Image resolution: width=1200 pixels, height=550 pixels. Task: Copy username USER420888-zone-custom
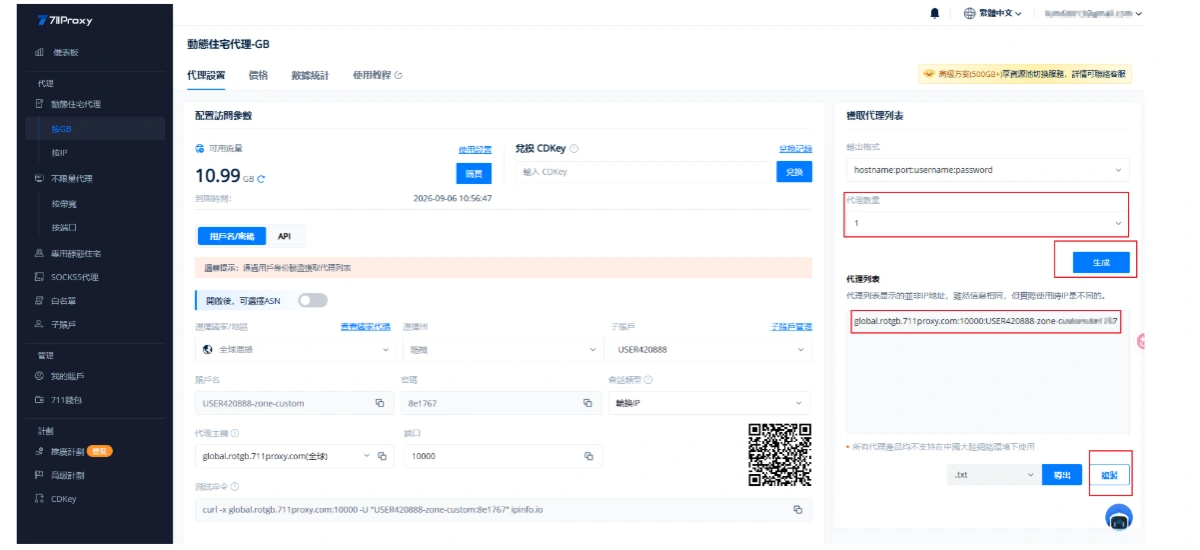pyautogui.click(x=379, y=403)
